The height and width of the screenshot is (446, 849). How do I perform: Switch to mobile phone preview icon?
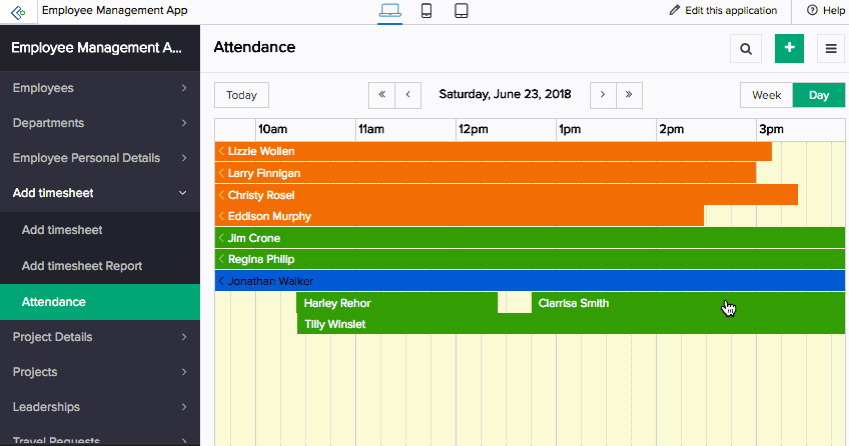426,11
